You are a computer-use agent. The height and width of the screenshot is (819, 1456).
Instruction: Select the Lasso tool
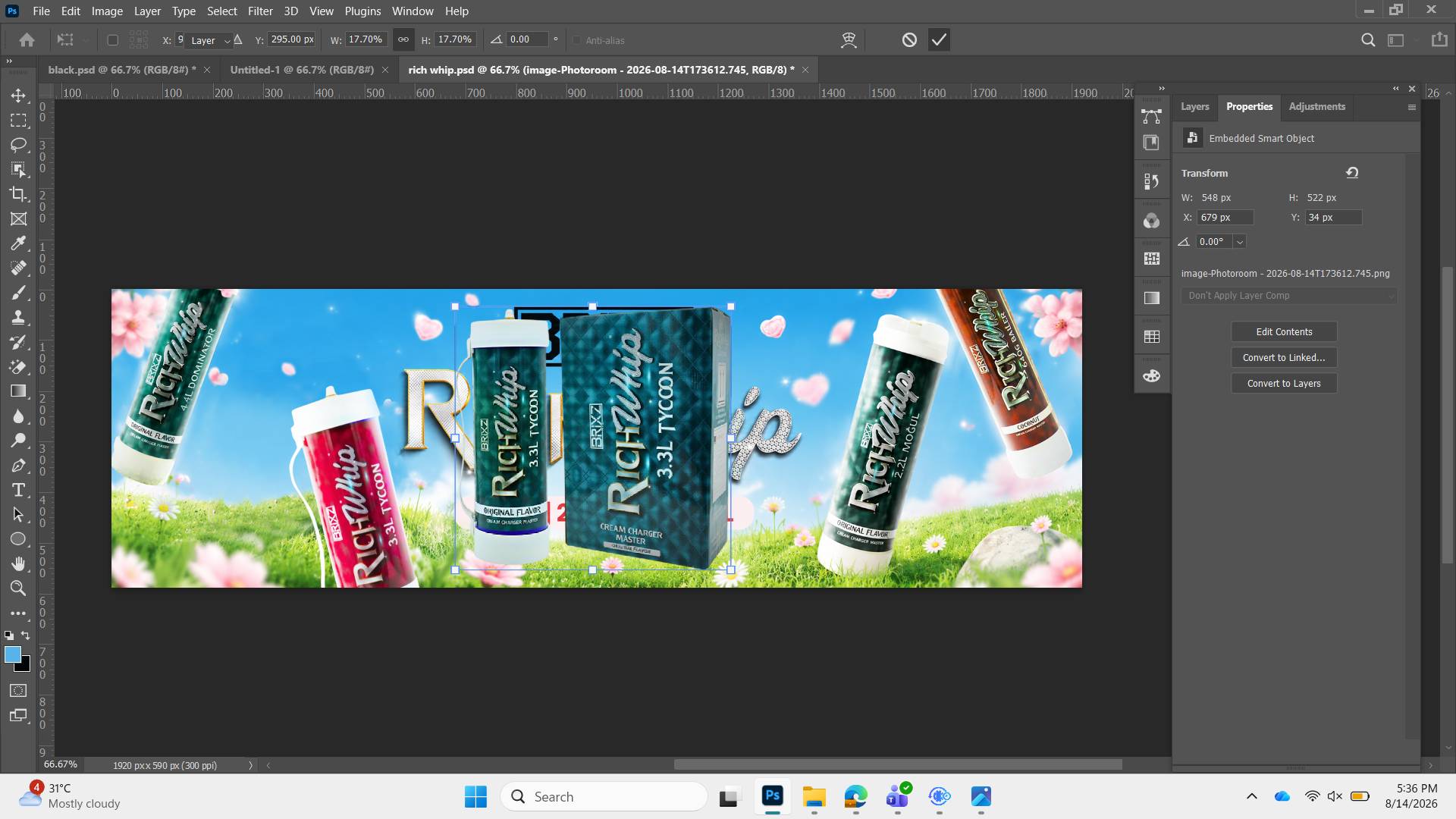click(18, 145)
